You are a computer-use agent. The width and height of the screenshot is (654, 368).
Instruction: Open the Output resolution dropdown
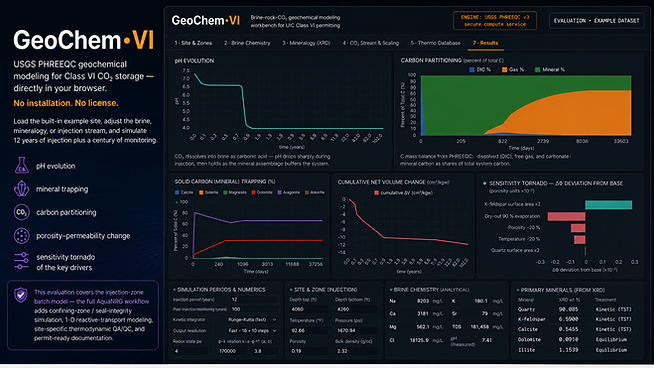click(252, 330)
